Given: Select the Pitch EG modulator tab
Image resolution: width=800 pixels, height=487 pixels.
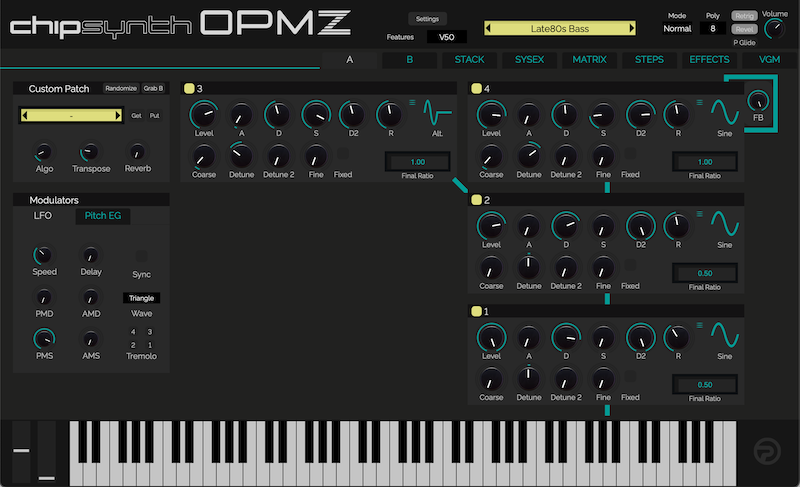Looking at the screenshot, I should pos(103,216).
